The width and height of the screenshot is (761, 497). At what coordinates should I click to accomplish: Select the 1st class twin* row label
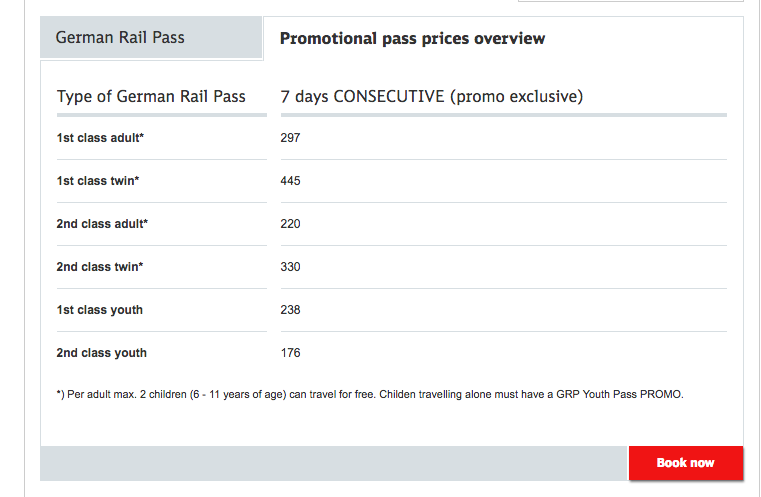[98, 181]
